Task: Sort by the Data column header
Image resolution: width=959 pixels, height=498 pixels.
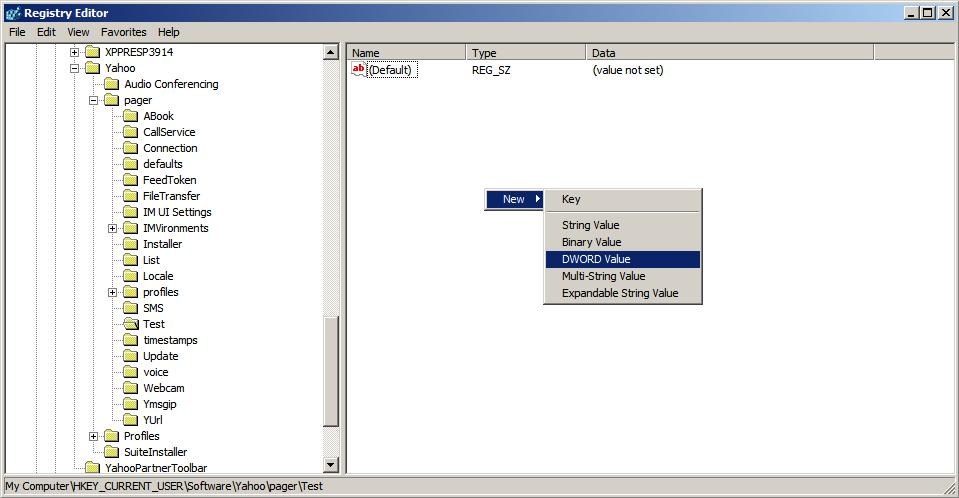Action: (730, 53)
